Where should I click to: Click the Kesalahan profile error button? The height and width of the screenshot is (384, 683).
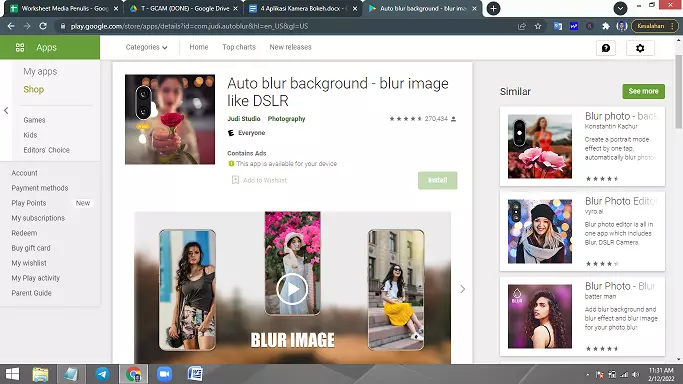tap(654, 26)
